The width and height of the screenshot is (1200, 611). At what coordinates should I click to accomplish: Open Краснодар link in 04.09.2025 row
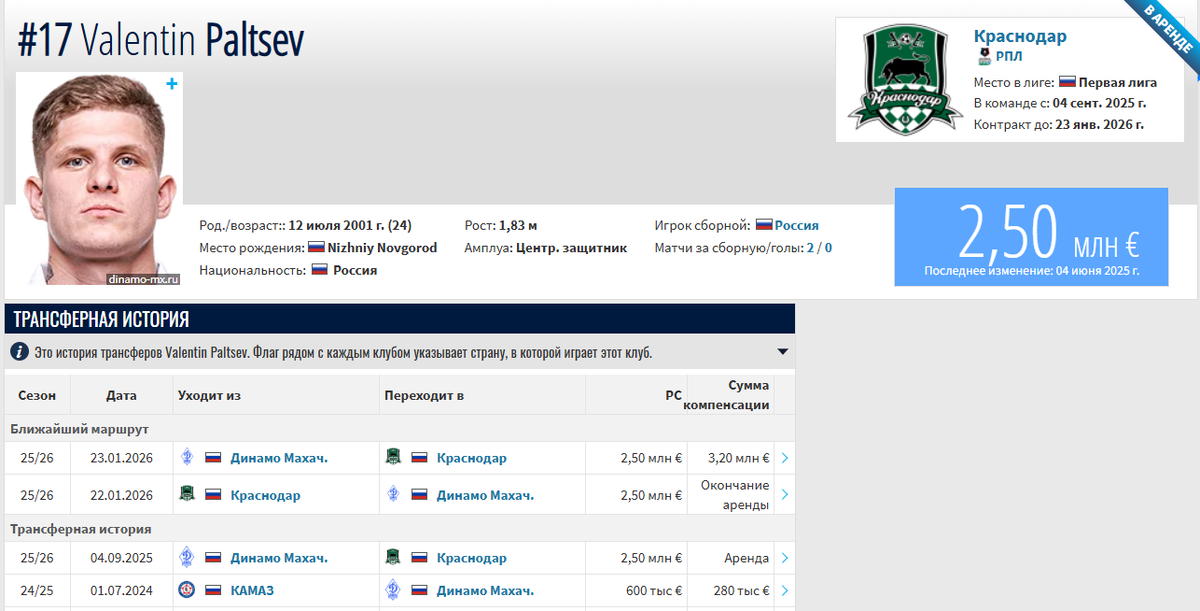[472, 558]
